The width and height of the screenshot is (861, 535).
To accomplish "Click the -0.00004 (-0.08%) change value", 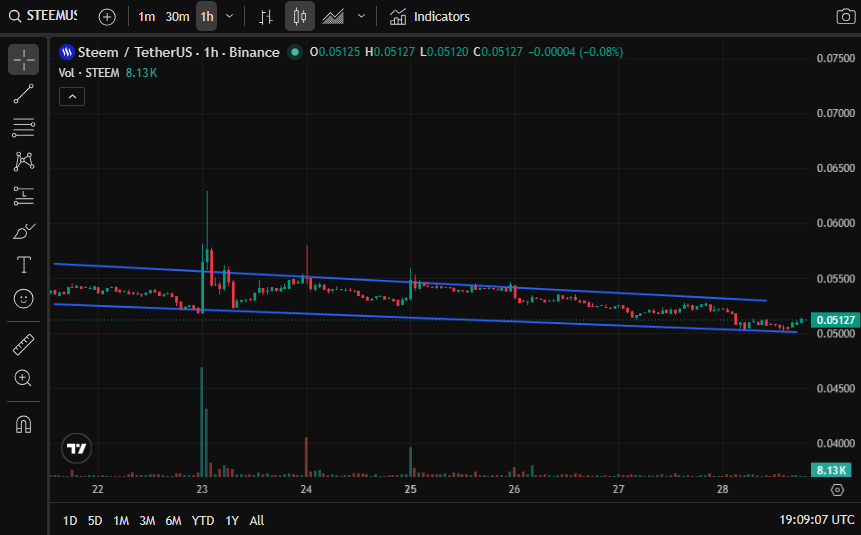I will (575, 52).
